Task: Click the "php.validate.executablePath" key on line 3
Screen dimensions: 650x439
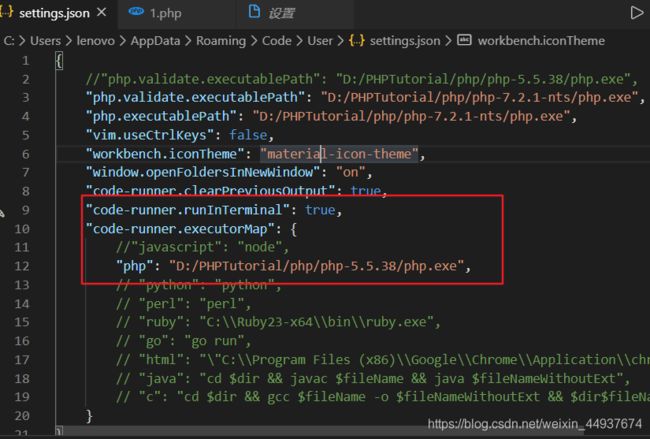Action: 195,98
